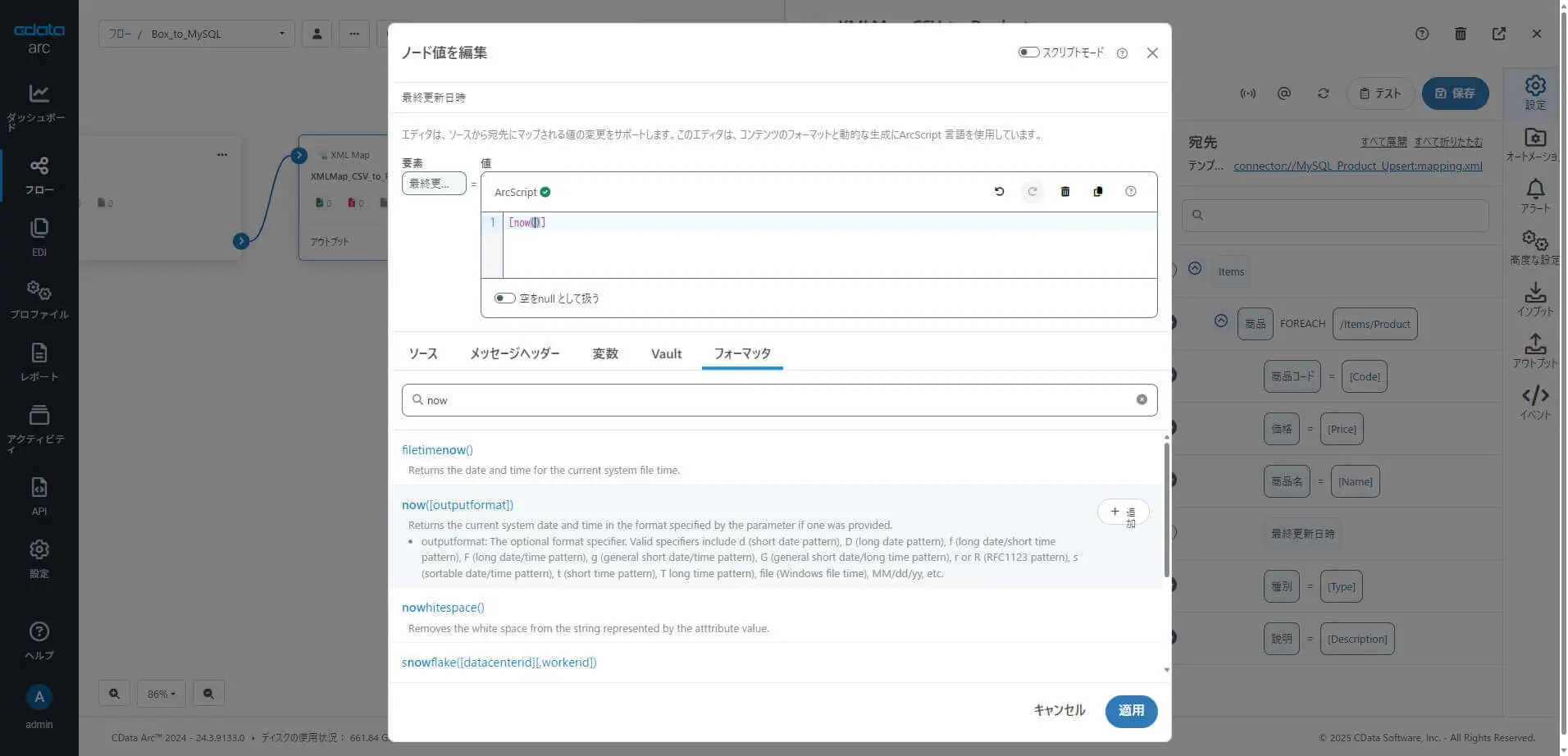The height and width of the screenshot is (756, 1568).
Task: Open the EDI section in sidebar
Action: pos(39,237)
